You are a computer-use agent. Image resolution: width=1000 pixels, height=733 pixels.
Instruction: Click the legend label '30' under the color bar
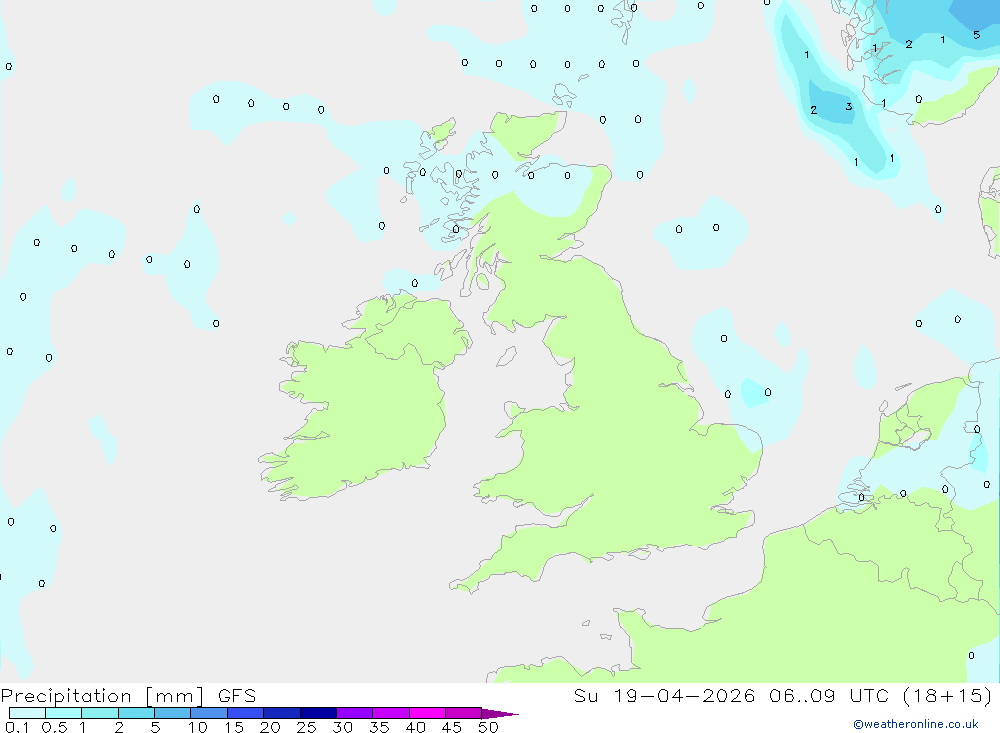(x=342, y=727)
